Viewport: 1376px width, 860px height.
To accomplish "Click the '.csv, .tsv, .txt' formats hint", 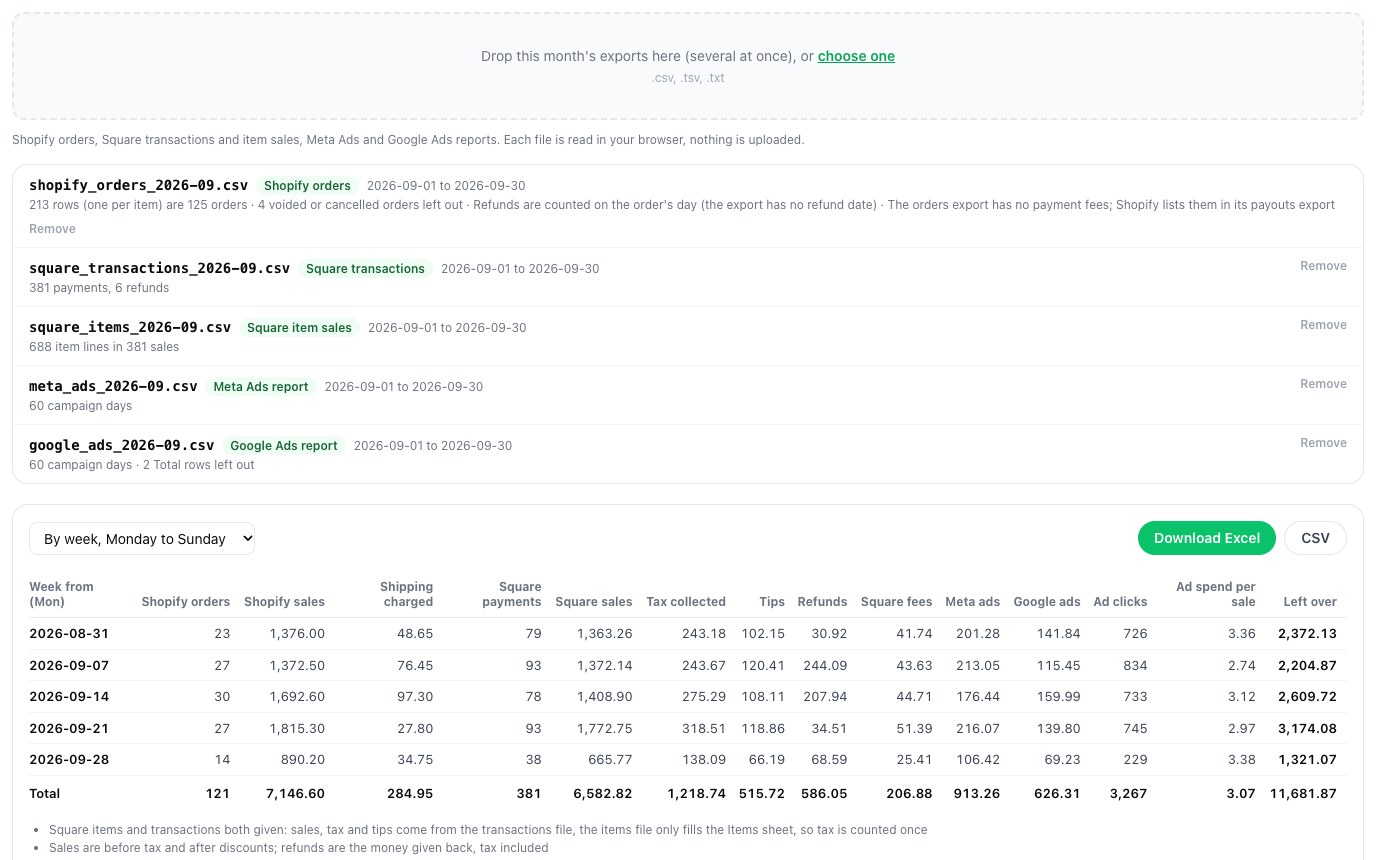I will tap(688, 78).
